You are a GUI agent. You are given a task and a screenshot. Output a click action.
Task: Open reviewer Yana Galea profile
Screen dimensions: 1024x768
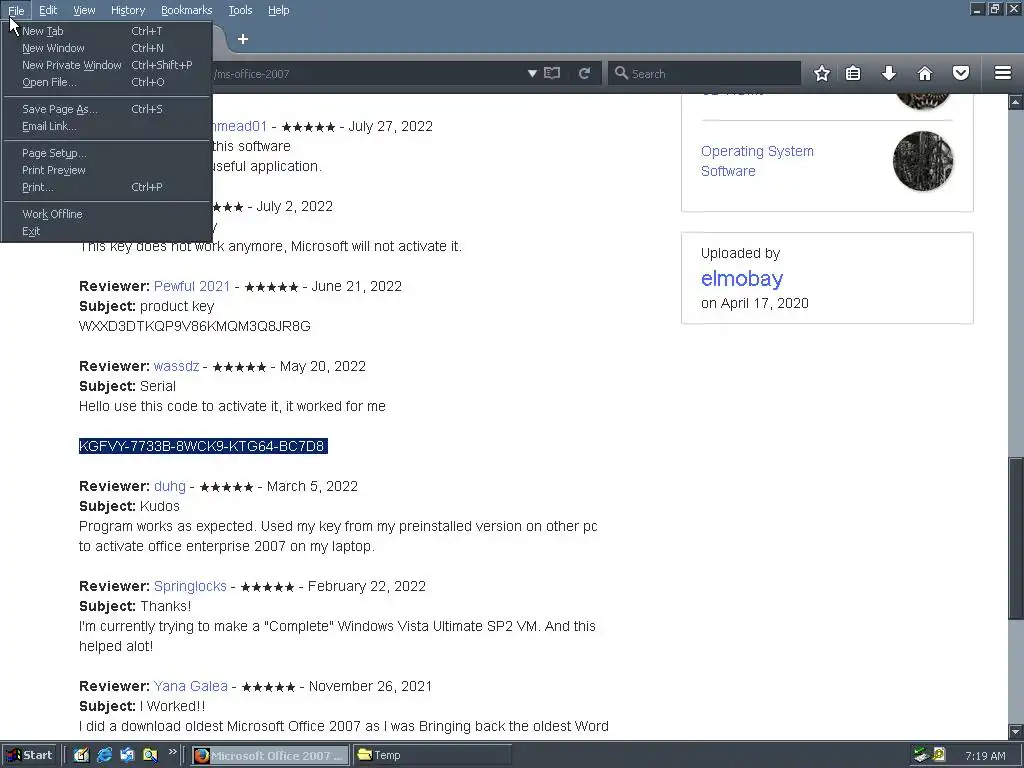[191, 686]
